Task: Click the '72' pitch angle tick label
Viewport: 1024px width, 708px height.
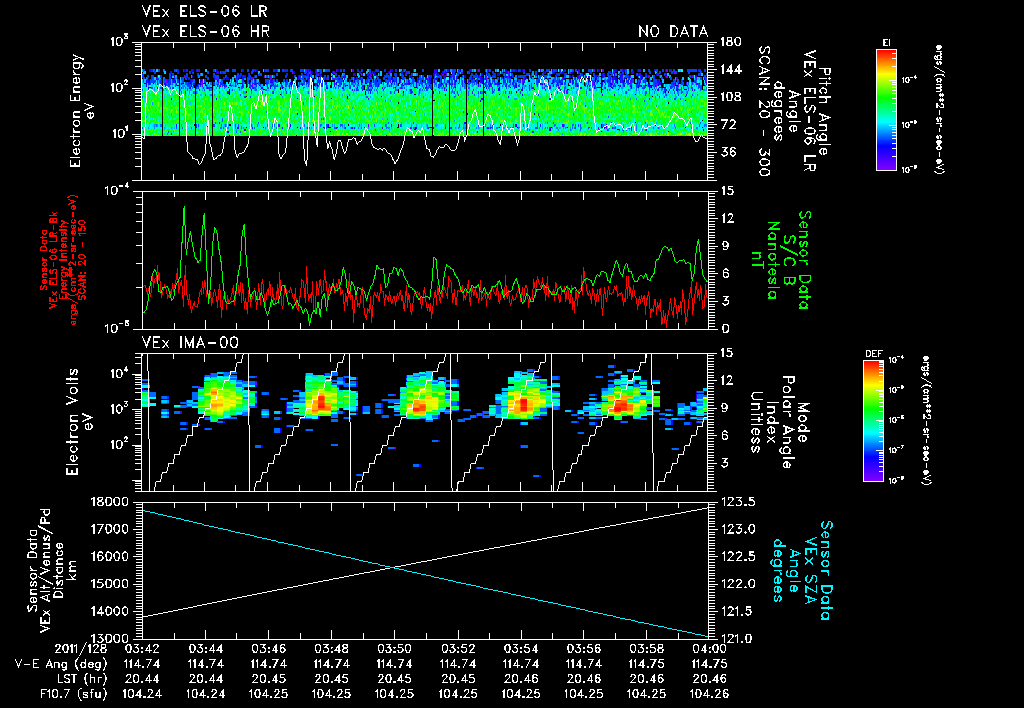Action: tap(726, 124)
